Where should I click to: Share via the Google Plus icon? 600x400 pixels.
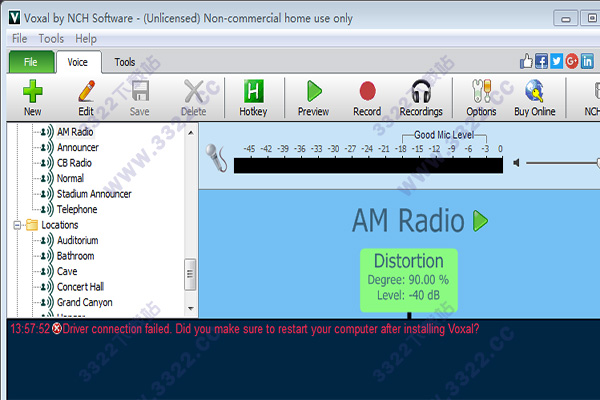click(x=572, y=61)
